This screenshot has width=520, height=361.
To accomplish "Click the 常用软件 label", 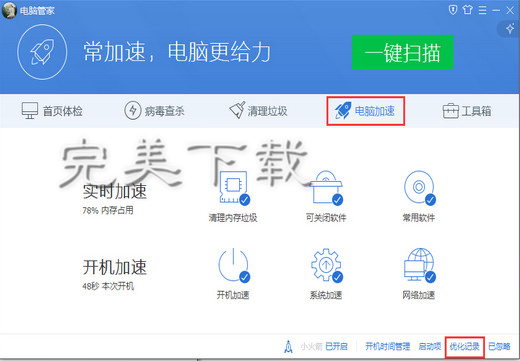I will [419, 218].
